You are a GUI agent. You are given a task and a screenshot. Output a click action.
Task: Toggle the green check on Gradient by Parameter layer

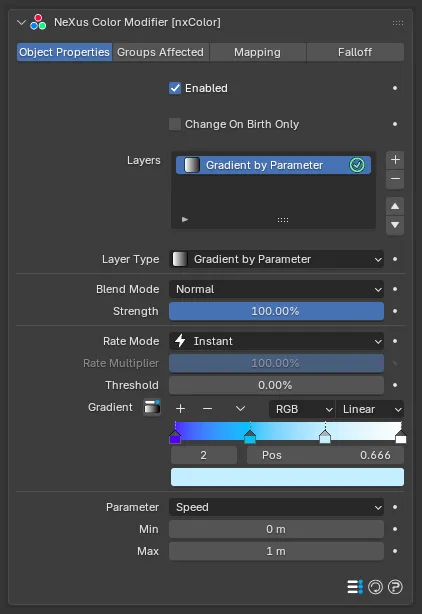tap(357, 165)
